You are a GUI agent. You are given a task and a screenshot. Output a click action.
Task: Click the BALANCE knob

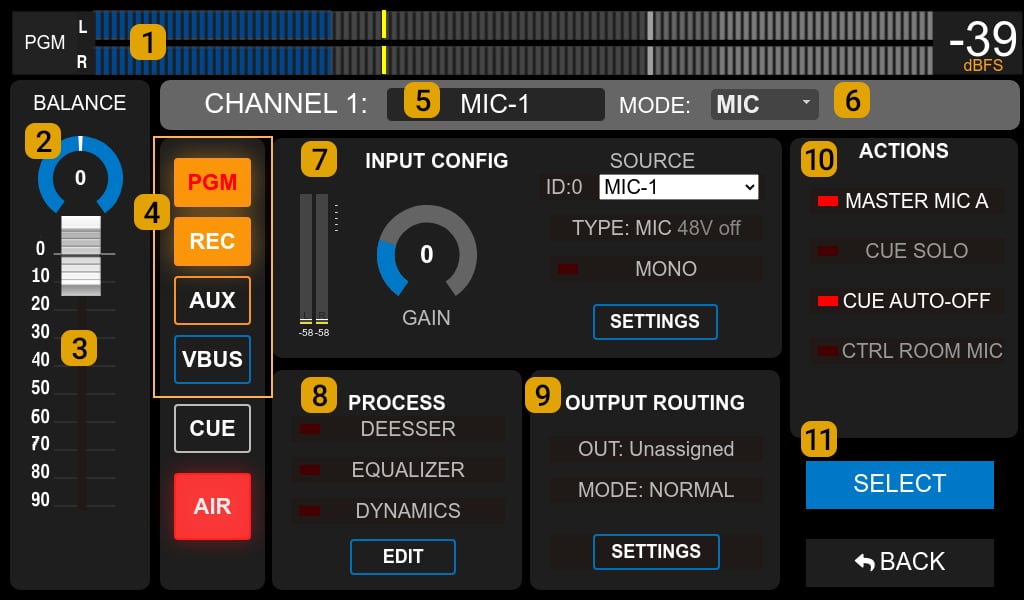pyautogui.click(x=80, y=176)
